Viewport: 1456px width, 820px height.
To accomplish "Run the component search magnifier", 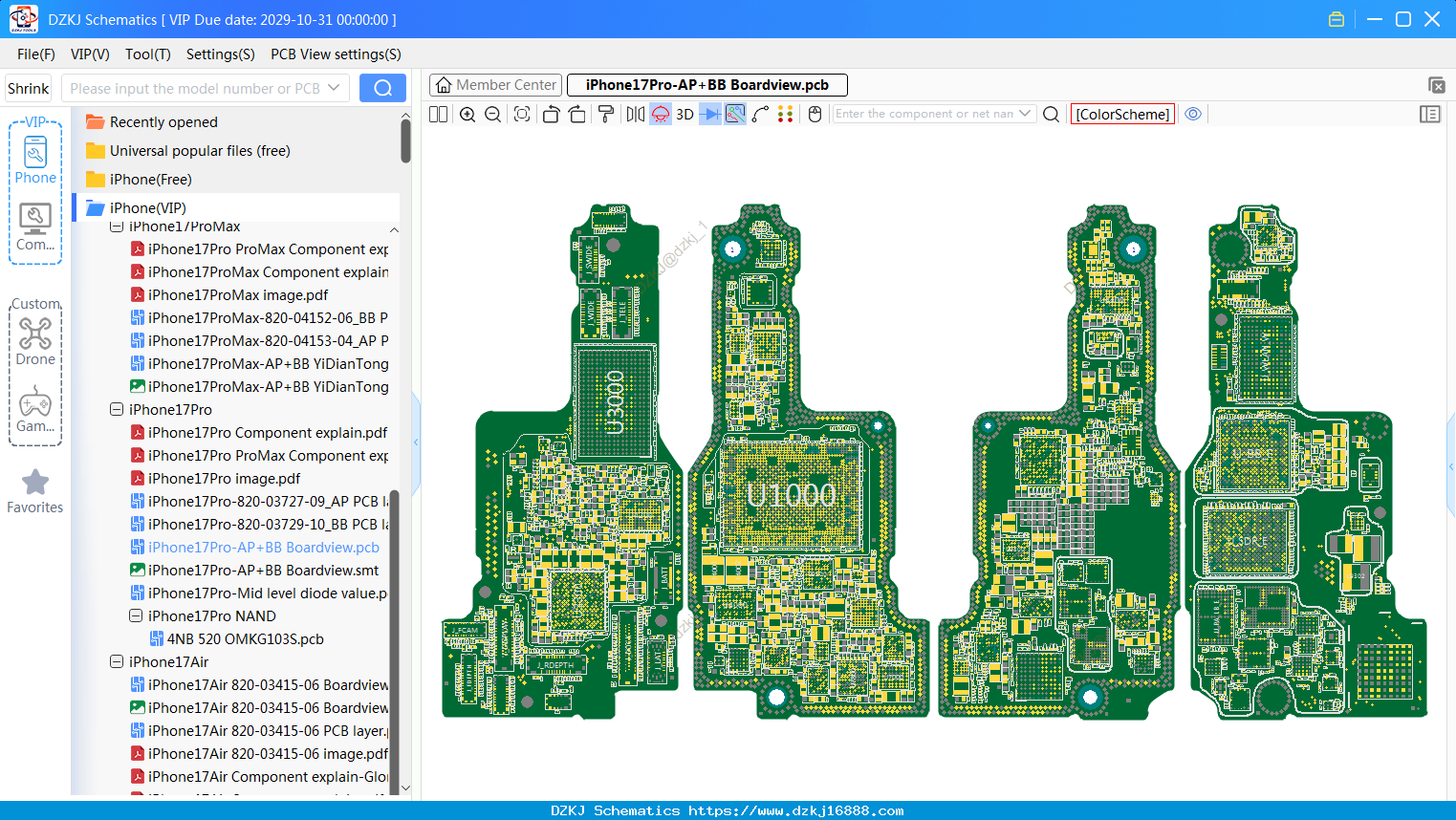I will 1051,114.
